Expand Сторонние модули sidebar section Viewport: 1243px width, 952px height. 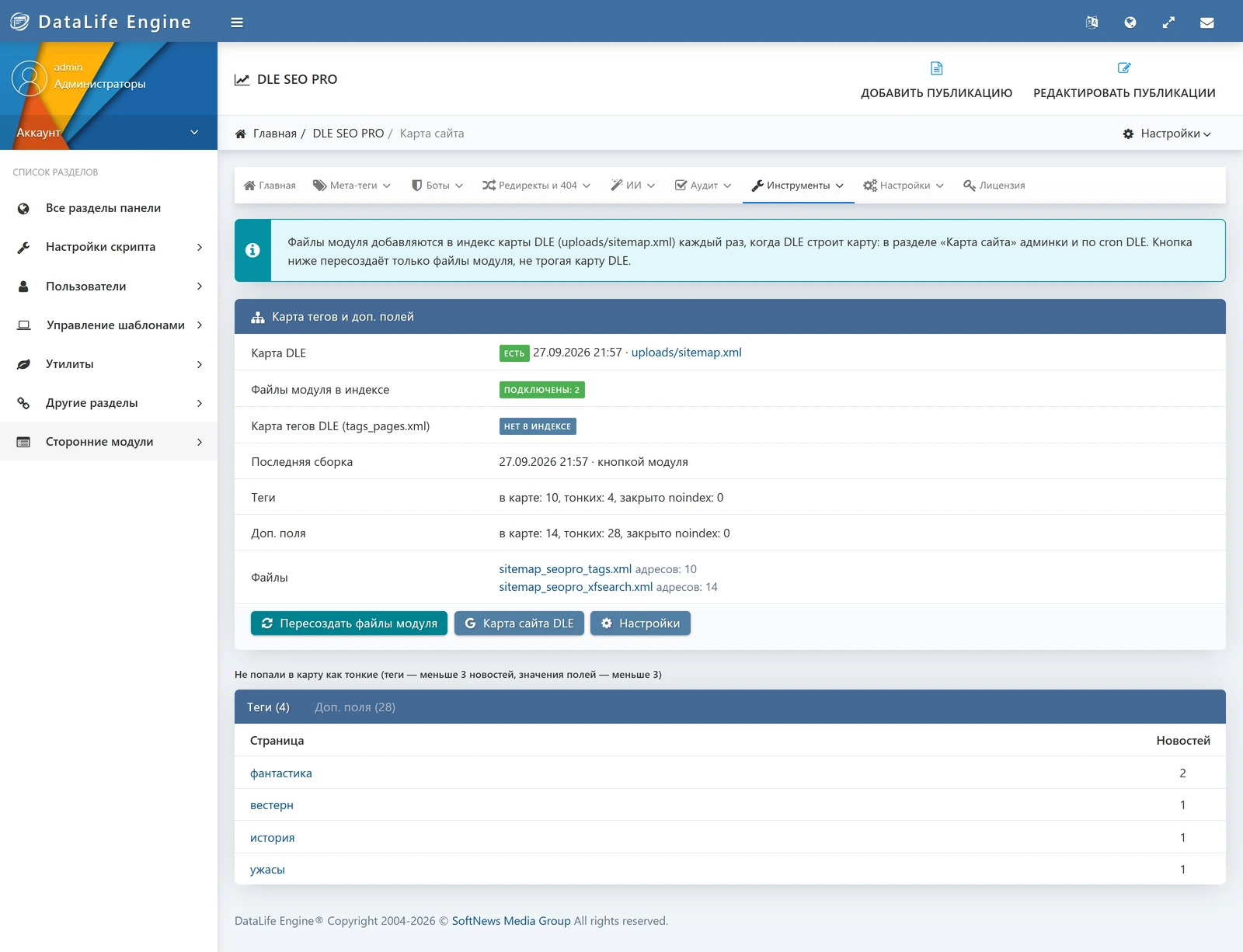point(109,442)
